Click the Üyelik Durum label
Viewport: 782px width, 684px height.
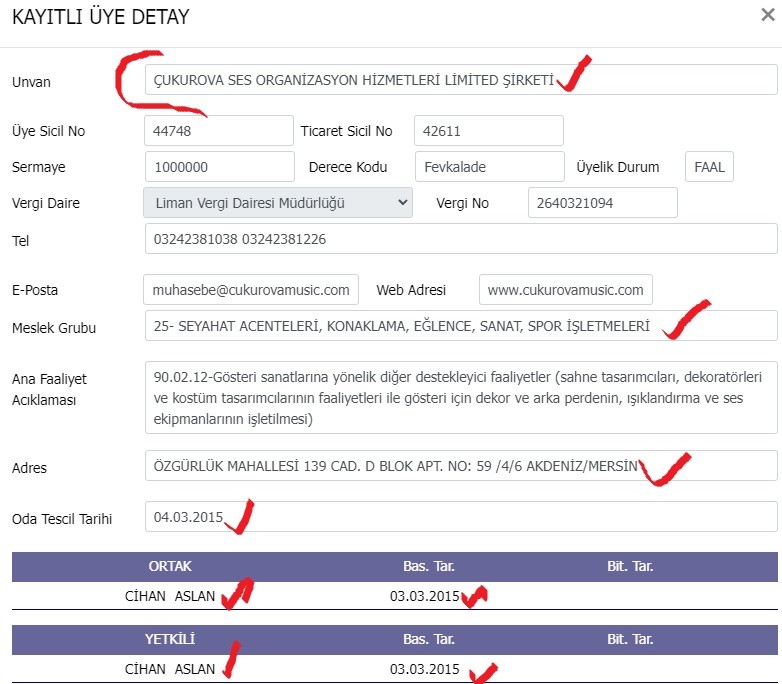618,167
